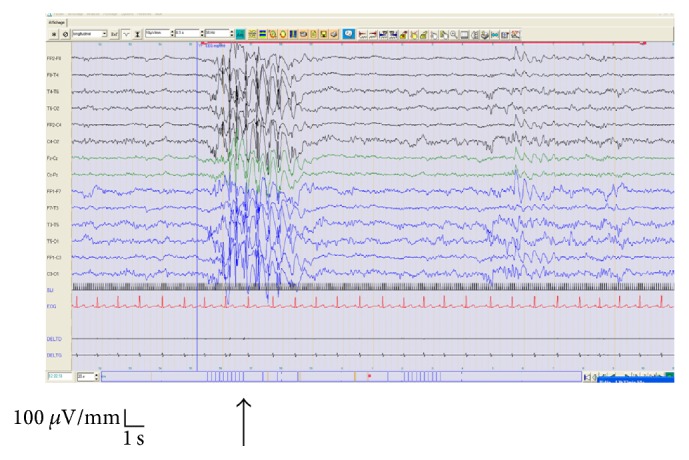The width and height of the screenshot is (689, 460).
Task: Click the red marker in the overview timeline
Action: coord(370,375)
